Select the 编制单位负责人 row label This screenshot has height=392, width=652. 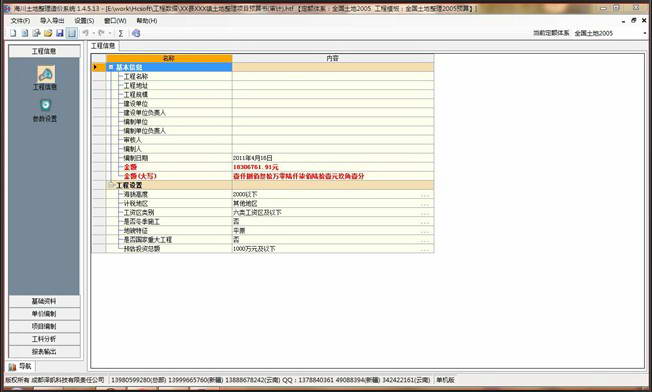(x=144, y=131)
